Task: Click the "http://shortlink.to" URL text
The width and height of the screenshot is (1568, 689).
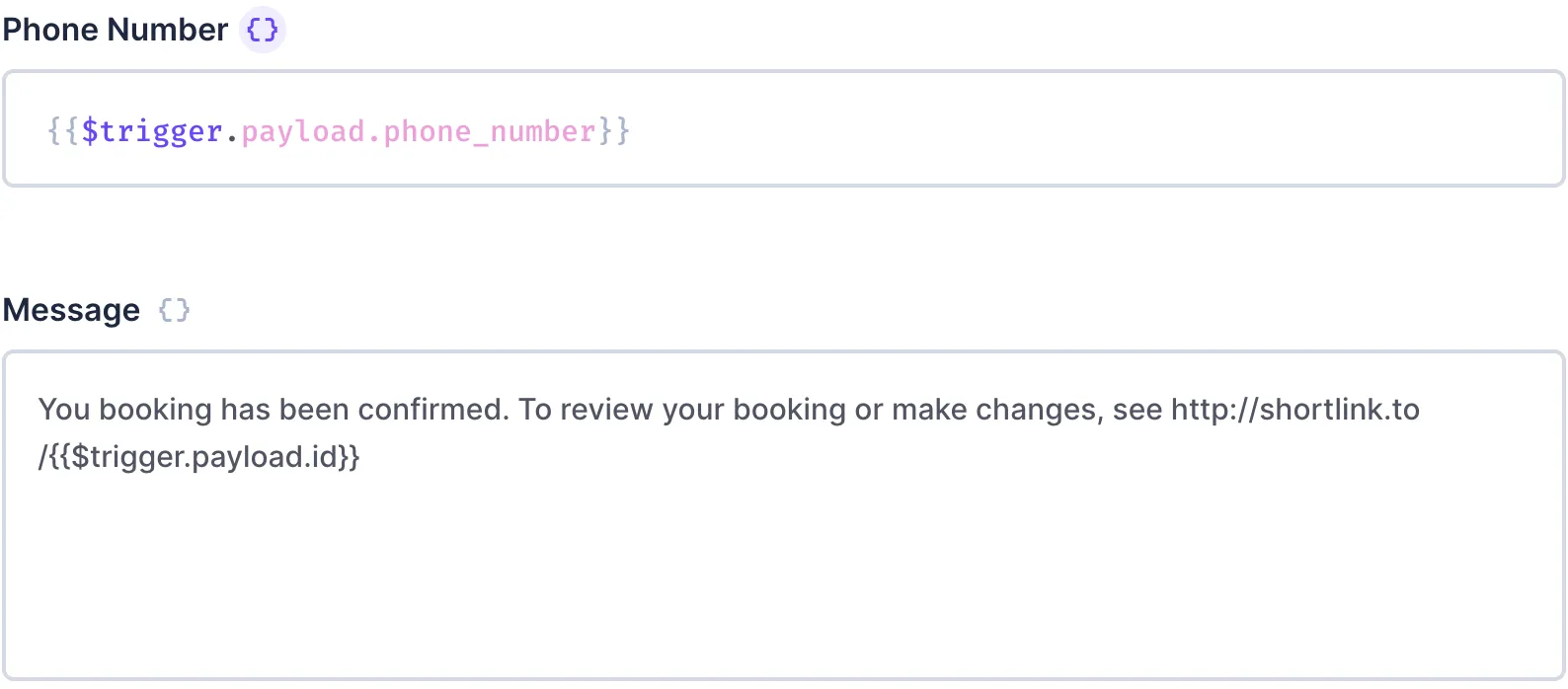Action: point(1294,410)
